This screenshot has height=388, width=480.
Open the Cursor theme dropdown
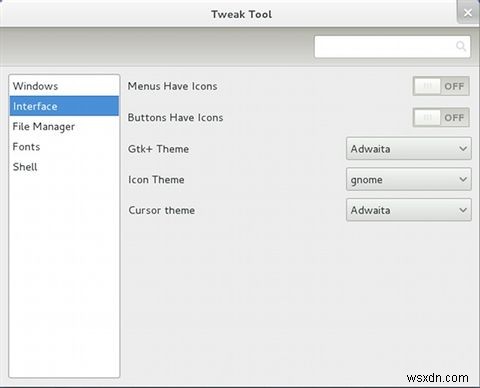409,210
